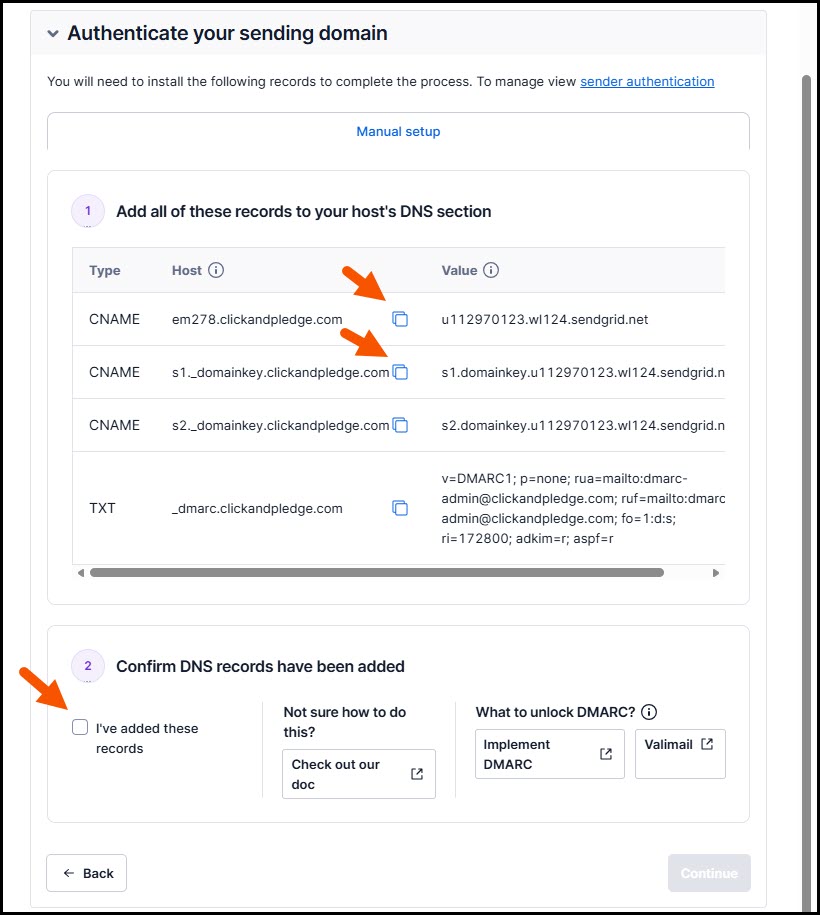Check the I've added these records box
This screenshot has height=915, width=820.
coord(80,727)
